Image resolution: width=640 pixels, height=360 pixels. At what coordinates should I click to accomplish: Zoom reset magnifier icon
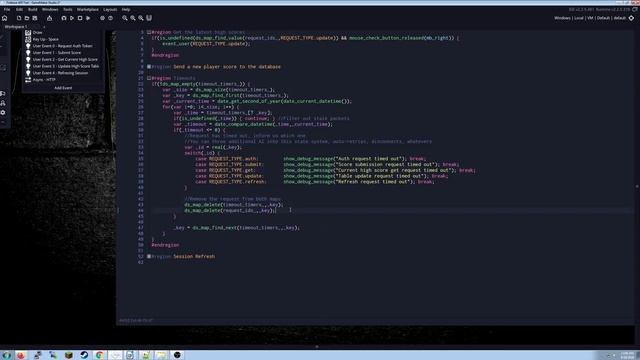tap(133, 18)
